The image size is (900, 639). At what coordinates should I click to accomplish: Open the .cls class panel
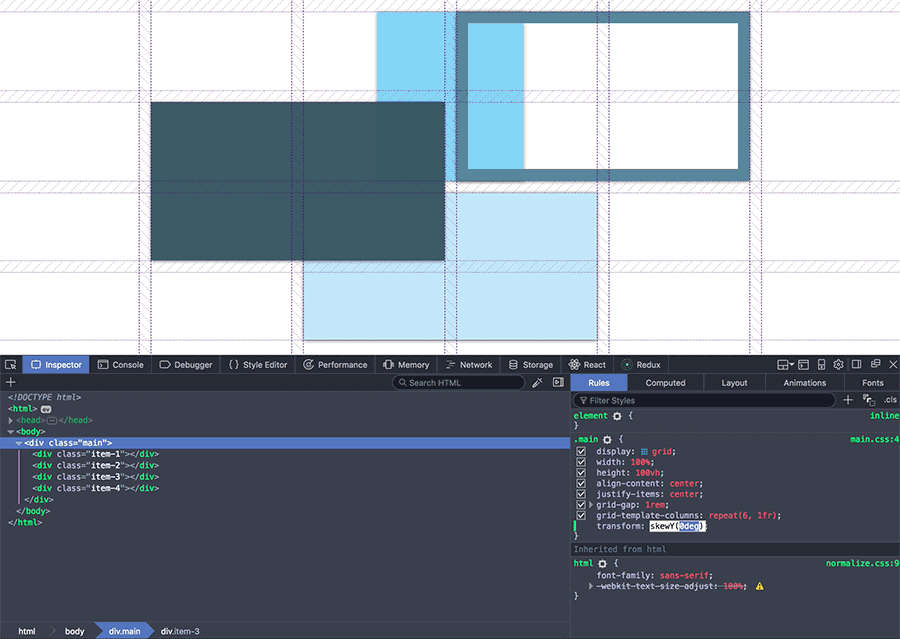pyautogui.click(x=890, y=400)
